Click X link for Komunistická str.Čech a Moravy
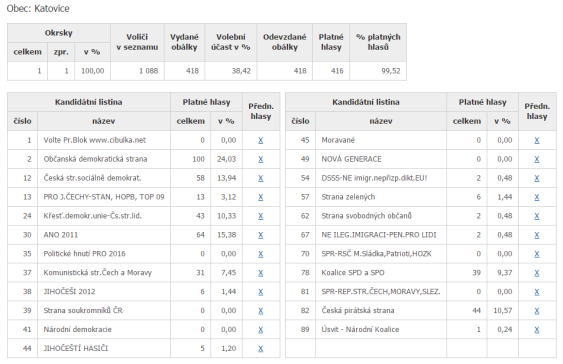 coord(261,273)
